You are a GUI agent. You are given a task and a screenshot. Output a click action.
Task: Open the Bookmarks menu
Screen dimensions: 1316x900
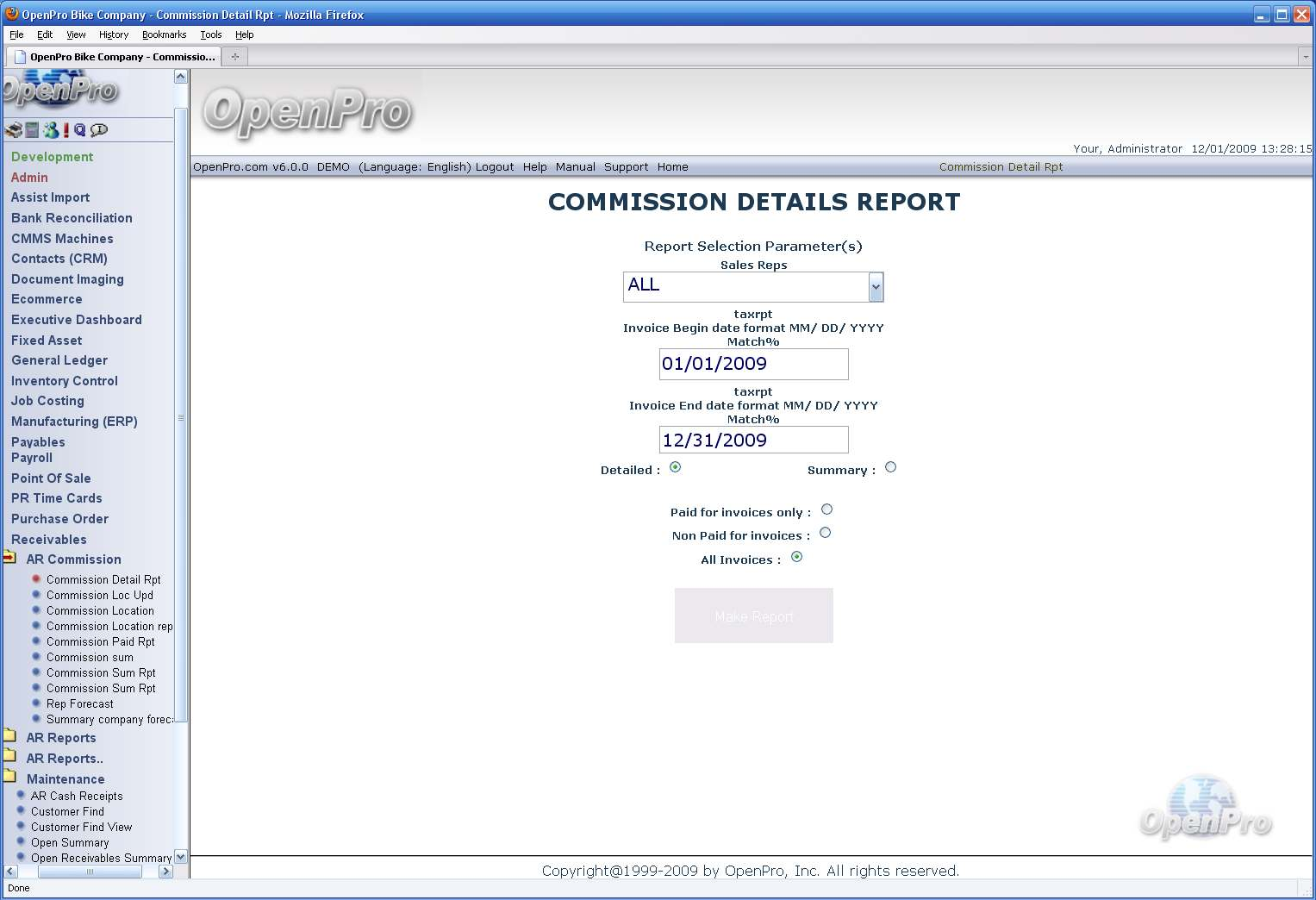(x=164, y=35)
